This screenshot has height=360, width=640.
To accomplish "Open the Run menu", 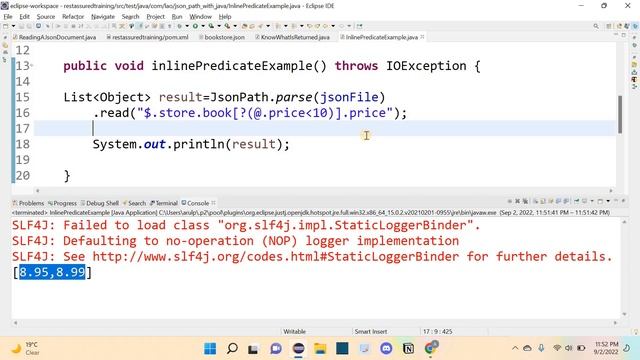I will (177, 17).
